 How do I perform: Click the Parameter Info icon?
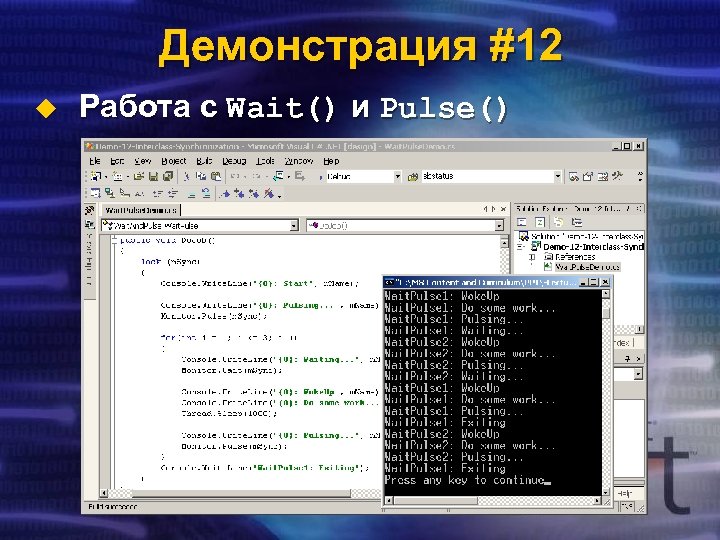pos(110,193)
